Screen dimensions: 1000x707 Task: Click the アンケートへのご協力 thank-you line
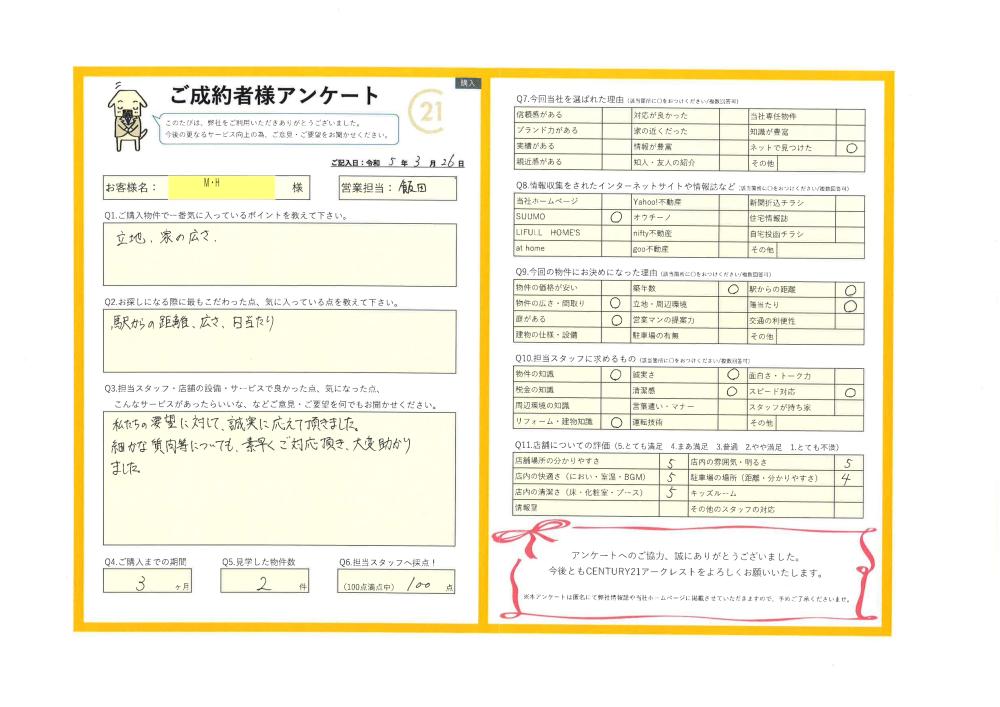pos(686,556)
